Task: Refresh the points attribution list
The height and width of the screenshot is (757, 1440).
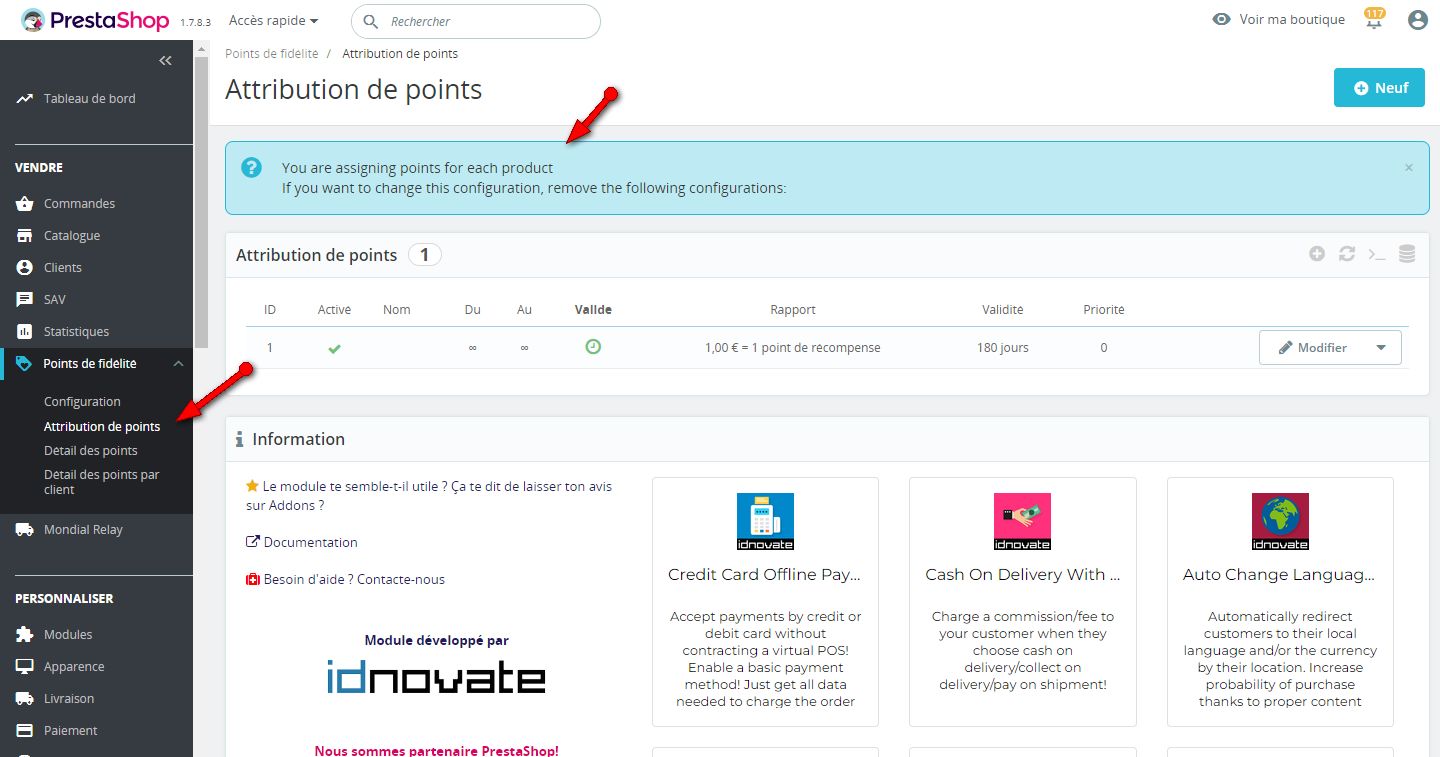Action: pyautogui.click(x=1347, y=255)
